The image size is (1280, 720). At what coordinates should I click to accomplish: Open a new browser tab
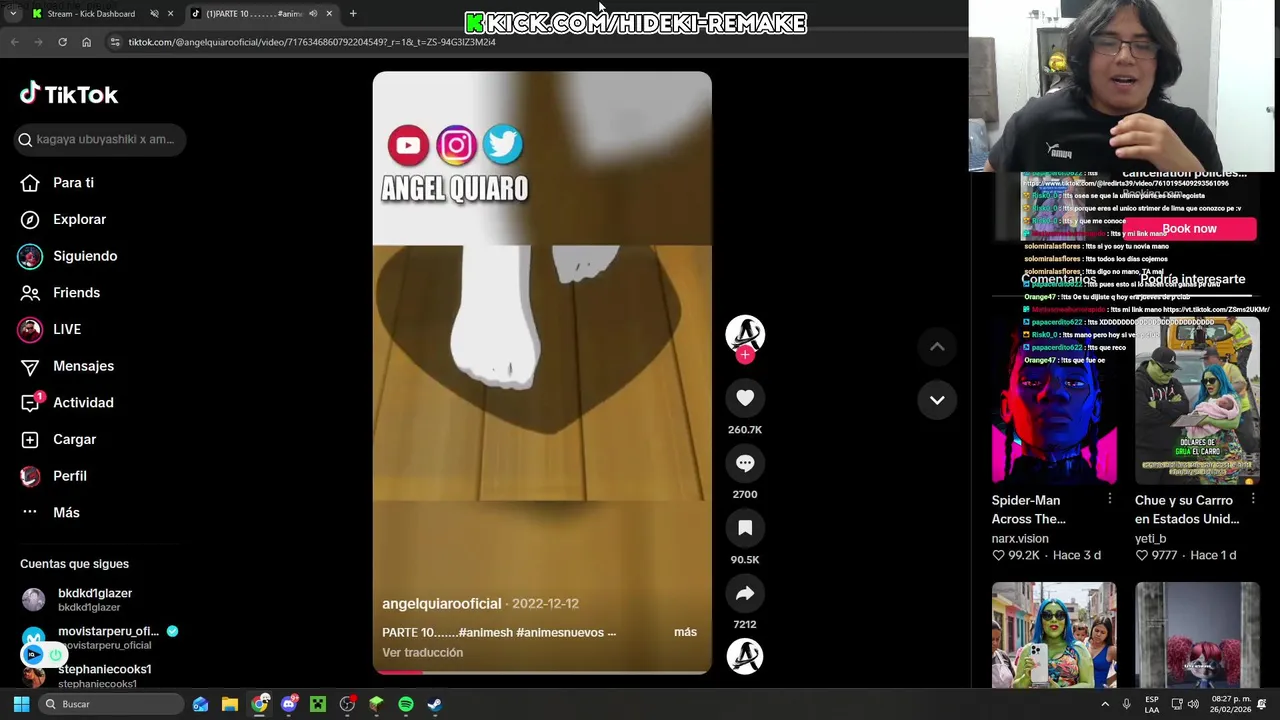353,14
